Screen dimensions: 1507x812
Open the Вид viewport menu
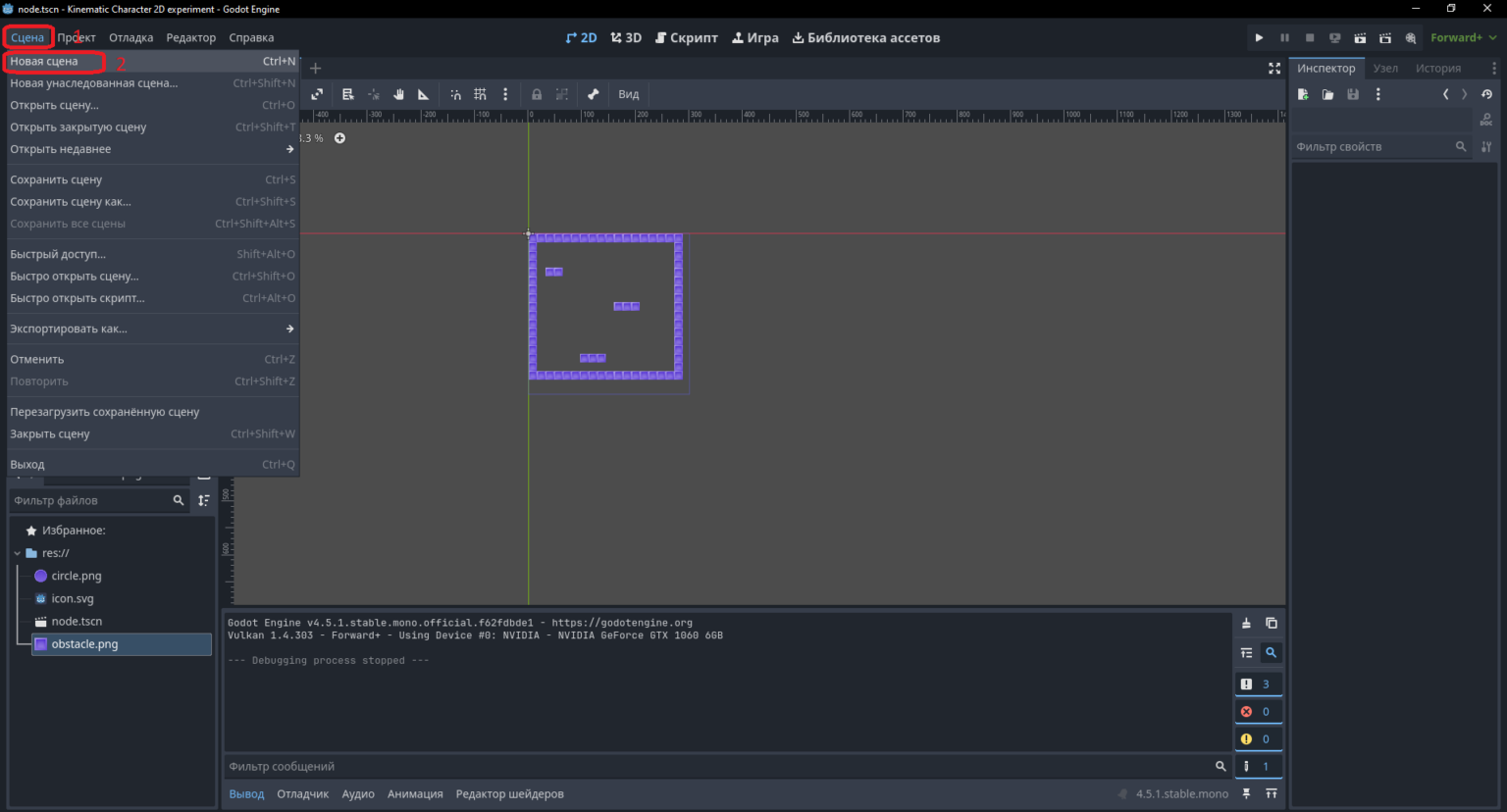[x=629, y=94]
